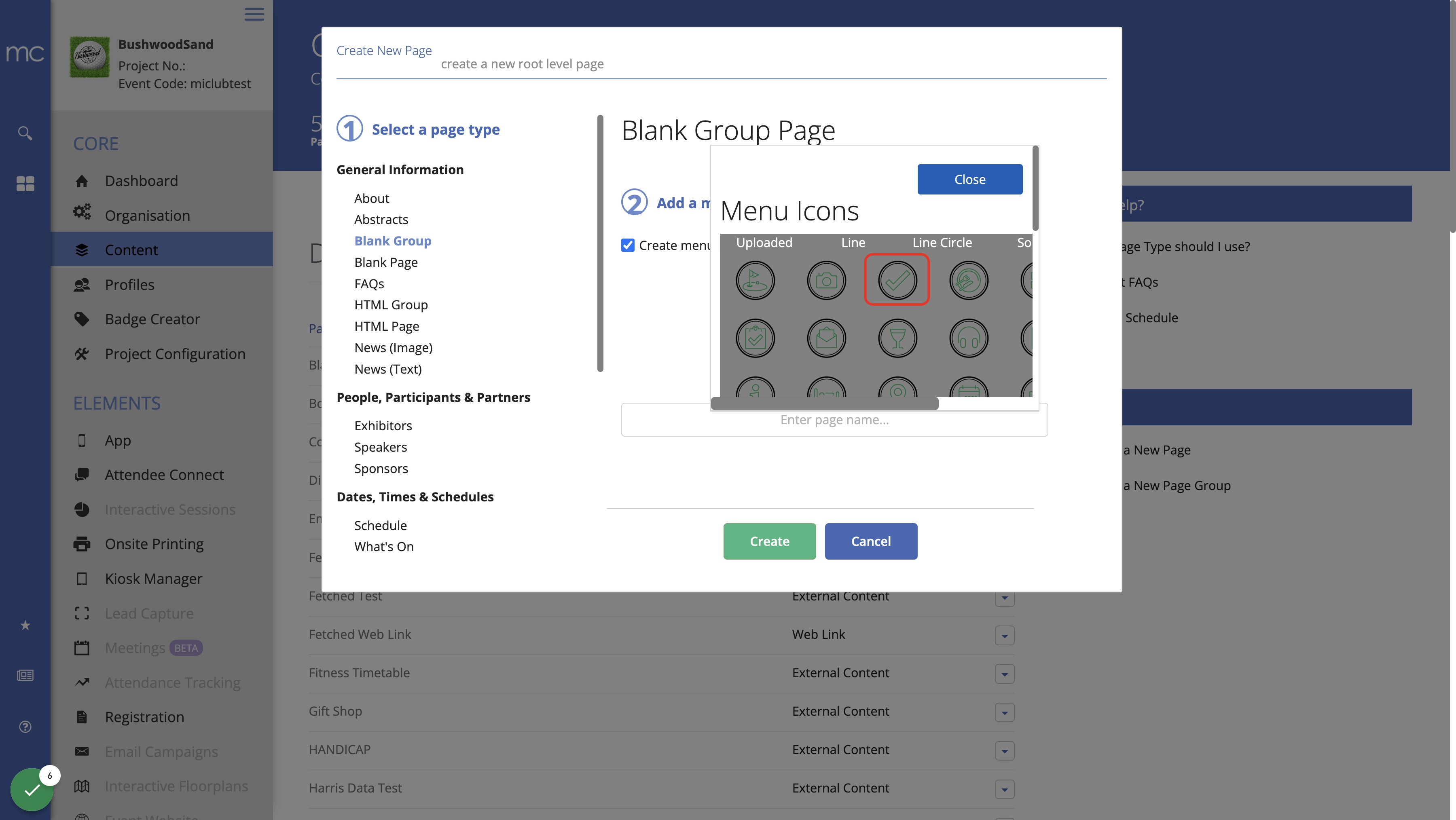1456x820 pixels.
Task: Click the Badge Creator tag icon
Action: pos(81,319)
